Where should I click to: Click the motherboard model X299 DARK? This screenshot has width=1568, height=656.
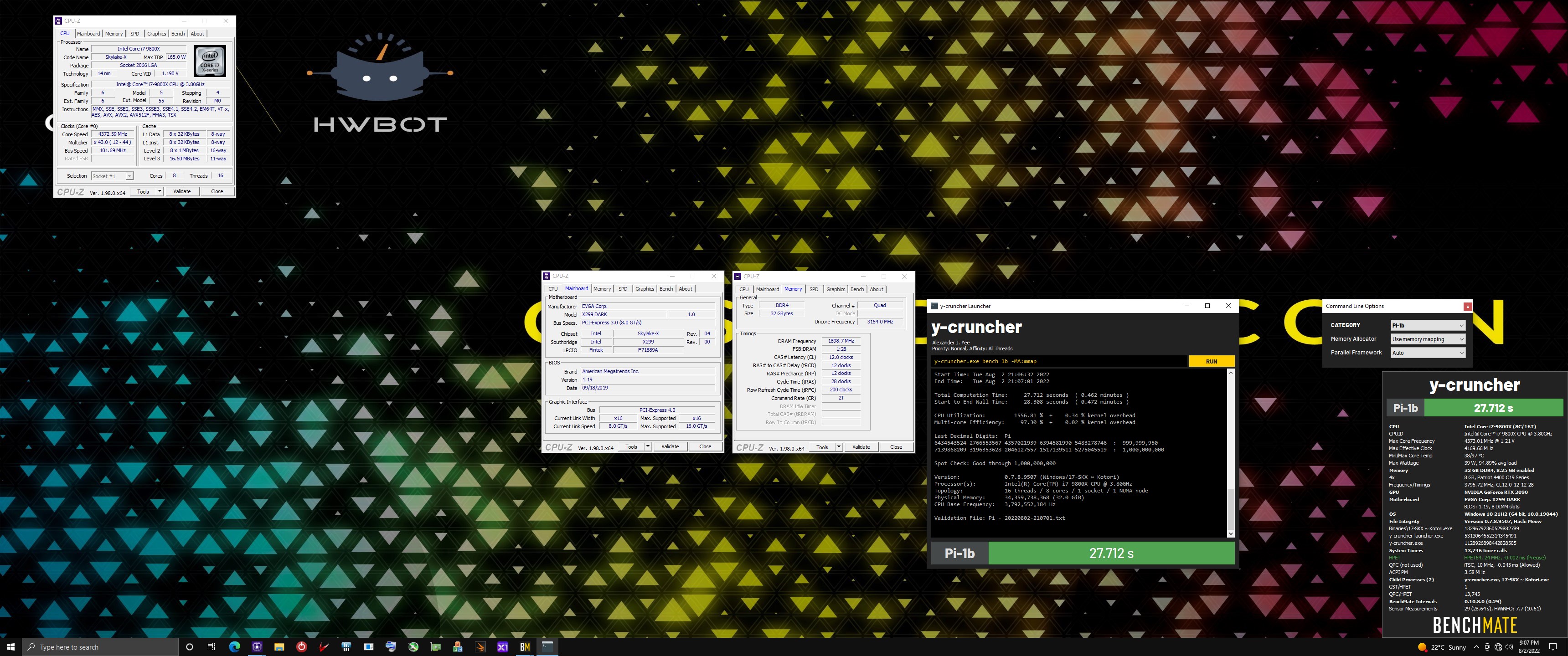[623, 315]
